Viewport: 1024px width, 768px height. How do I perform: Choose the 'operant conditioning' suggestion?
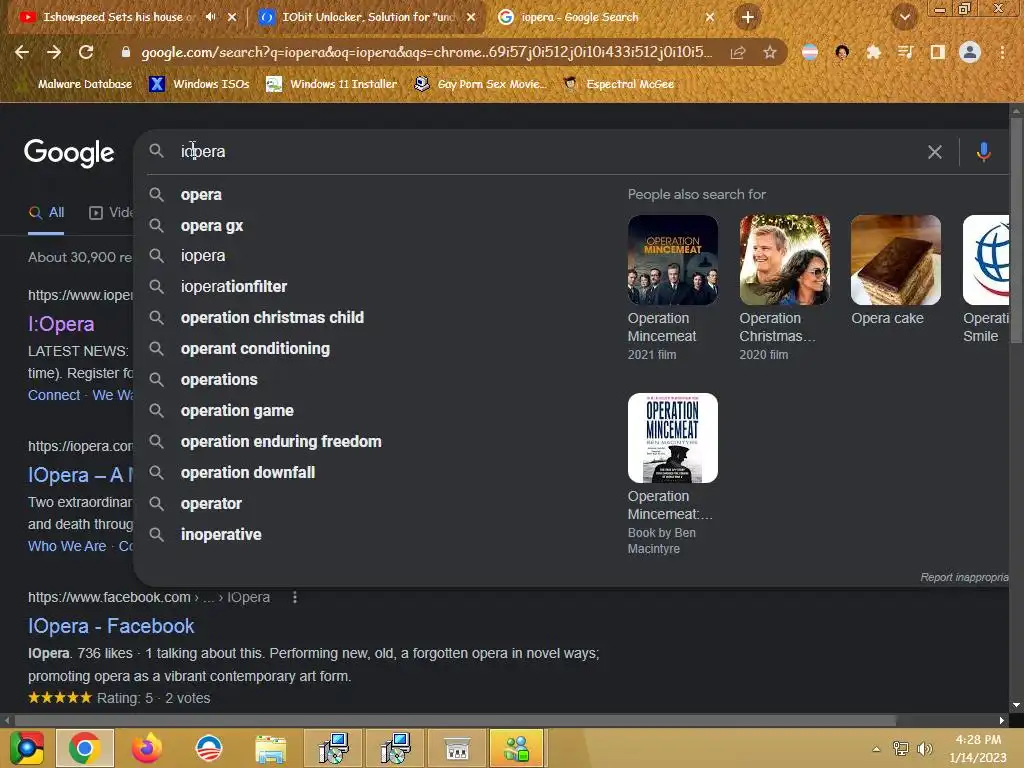[x=255, y=349]
